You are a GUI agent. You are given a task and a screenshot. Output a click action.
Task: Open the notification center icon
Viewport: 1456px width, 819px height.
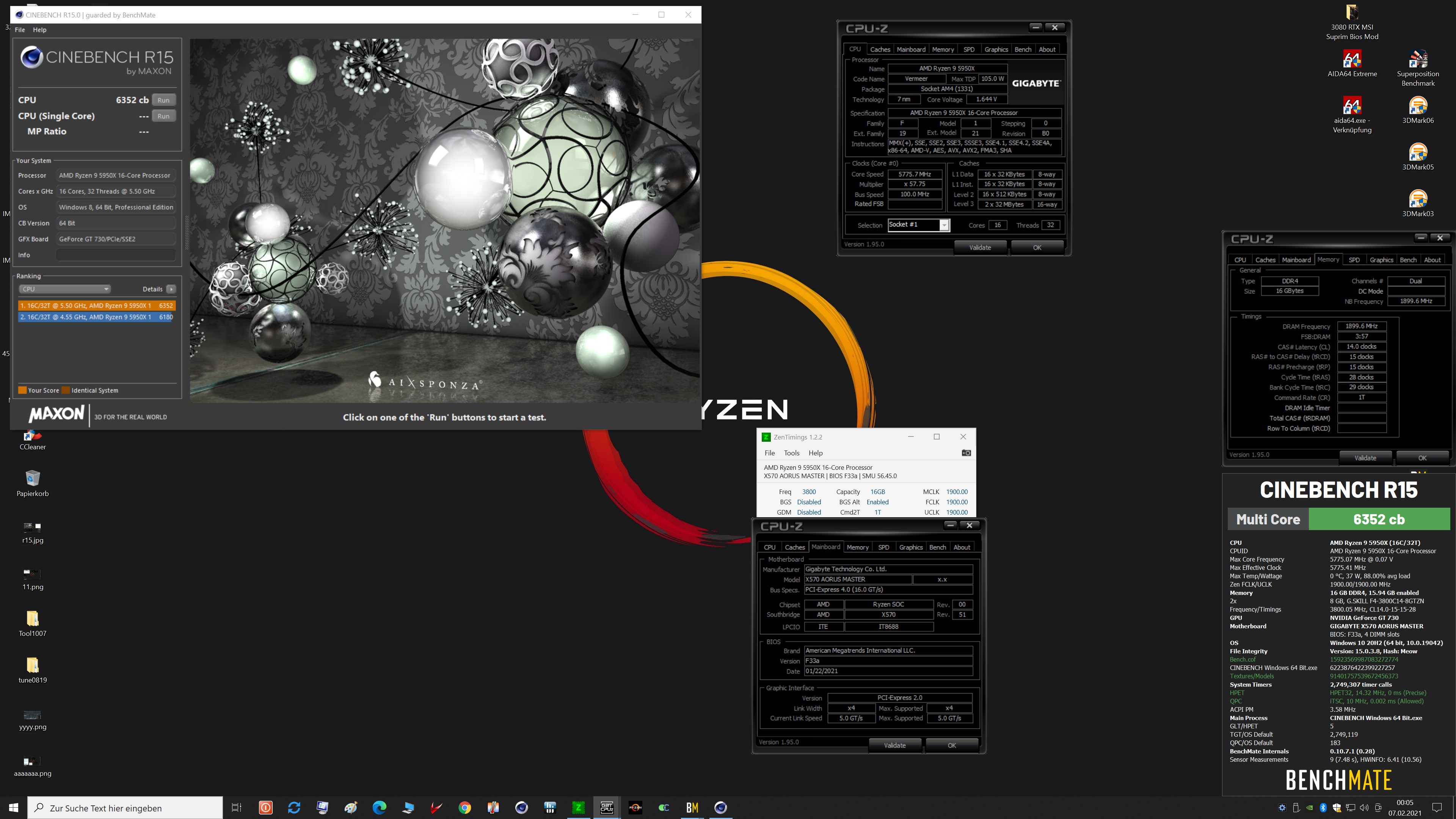1437,808
